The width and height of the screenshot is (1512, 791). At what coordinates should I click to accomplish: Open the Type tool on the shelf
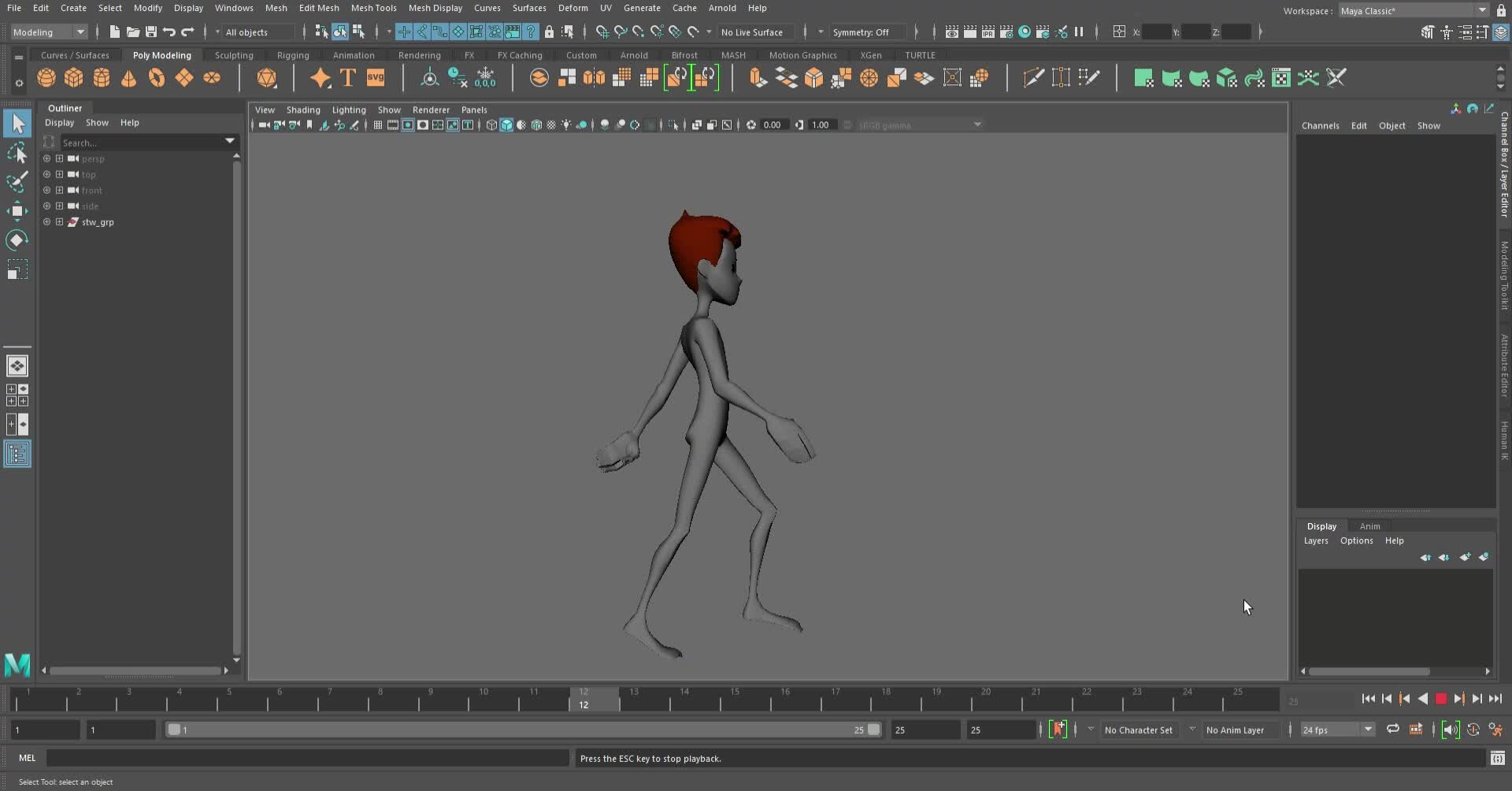click(347, 77)
